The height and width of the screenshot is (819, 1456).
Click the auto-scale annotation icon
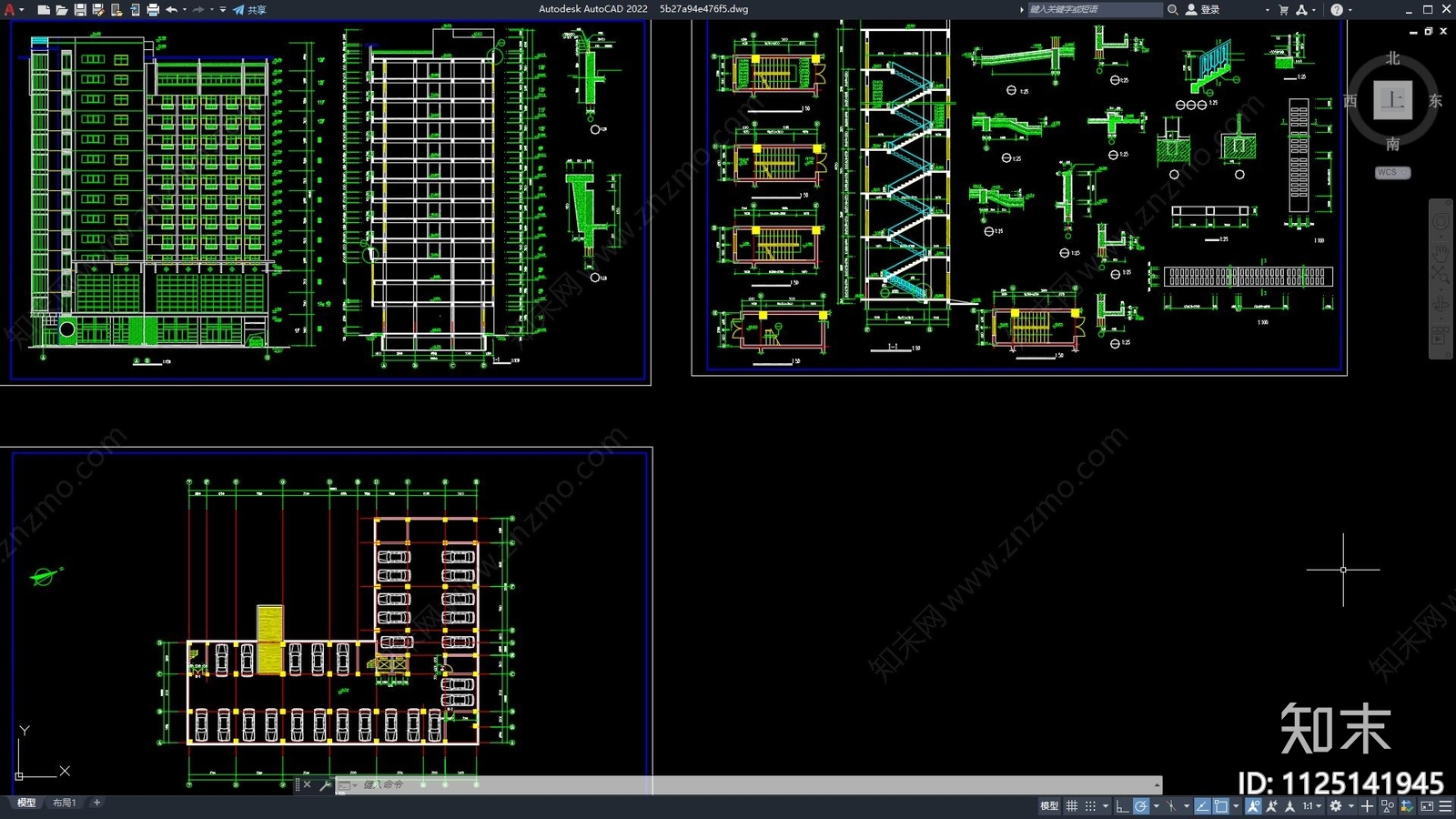[1271, 806]
